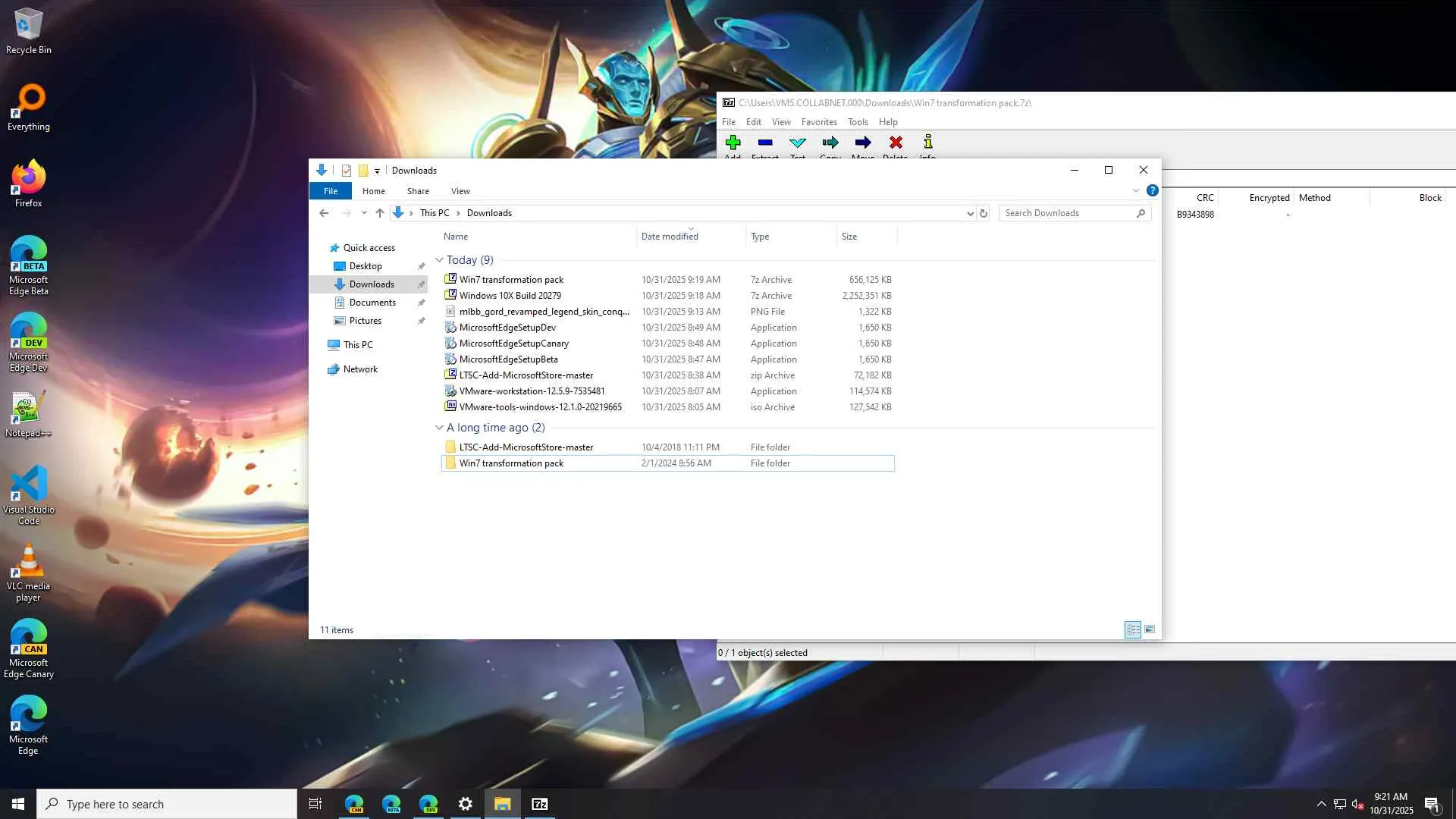Image resolution: width=1456 pixels, height=819 pixels.
Task: Open Explorer help question mark icon
Action: tap(1152, 191)
